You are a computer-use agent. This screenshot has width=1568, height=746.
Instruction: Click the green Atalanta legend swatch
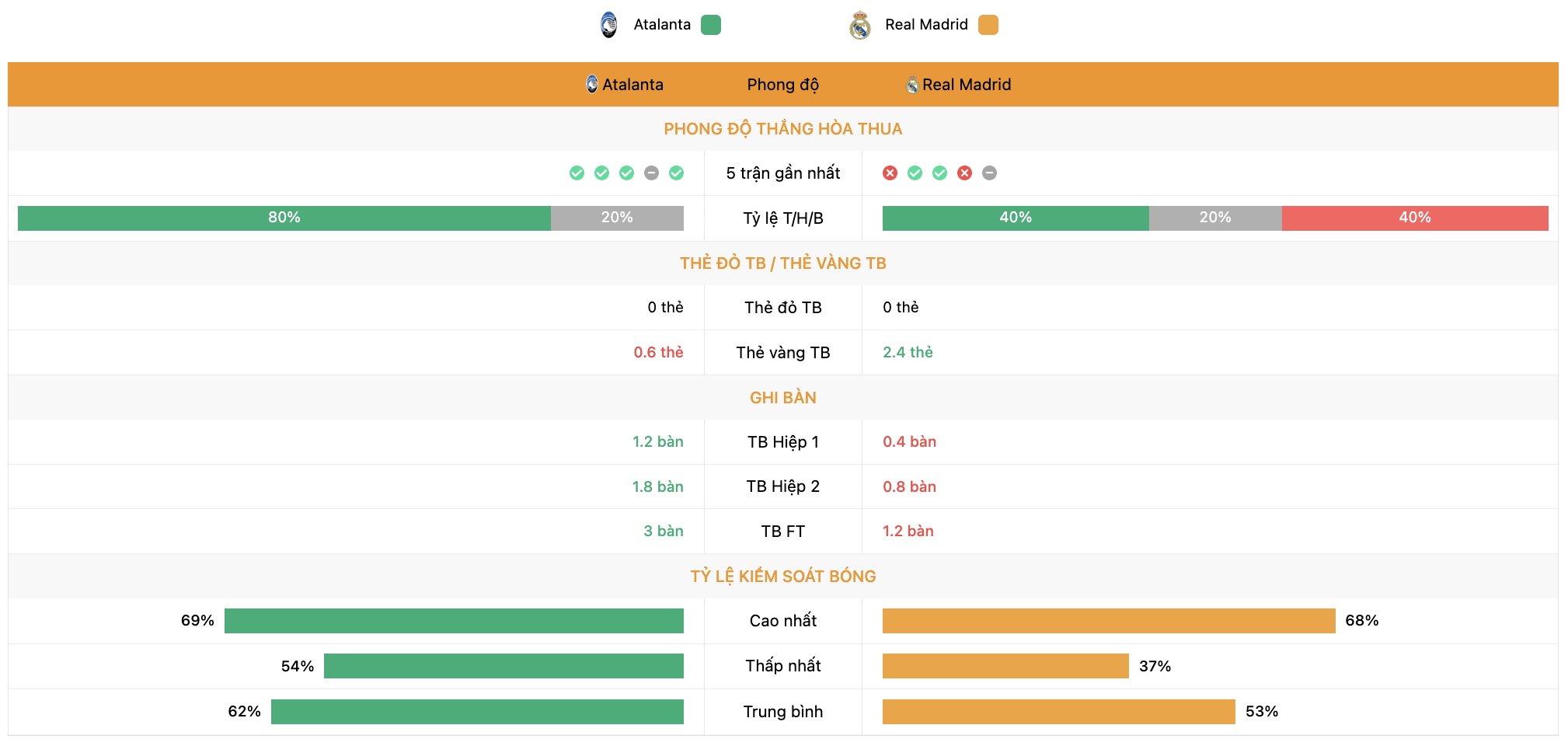[x=711, y=25]
